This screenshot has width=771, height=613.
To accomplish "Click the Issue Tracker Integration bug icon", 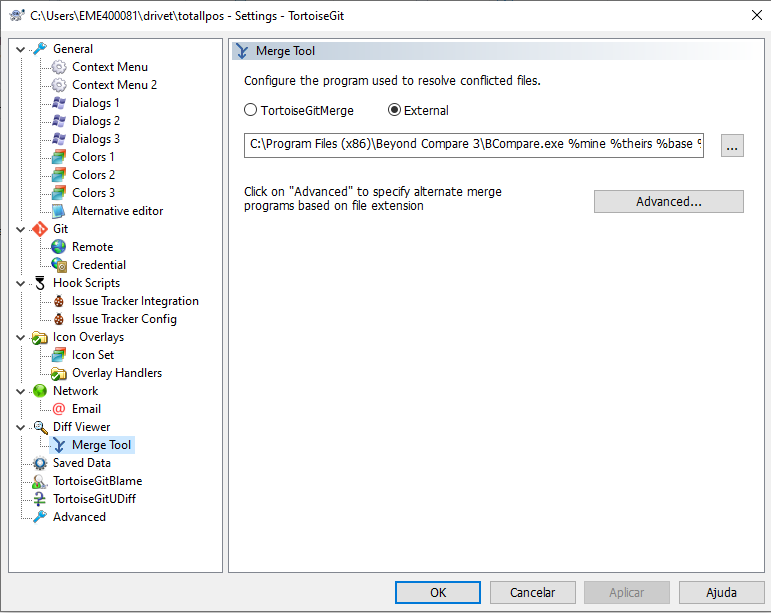I will (59, 301).
